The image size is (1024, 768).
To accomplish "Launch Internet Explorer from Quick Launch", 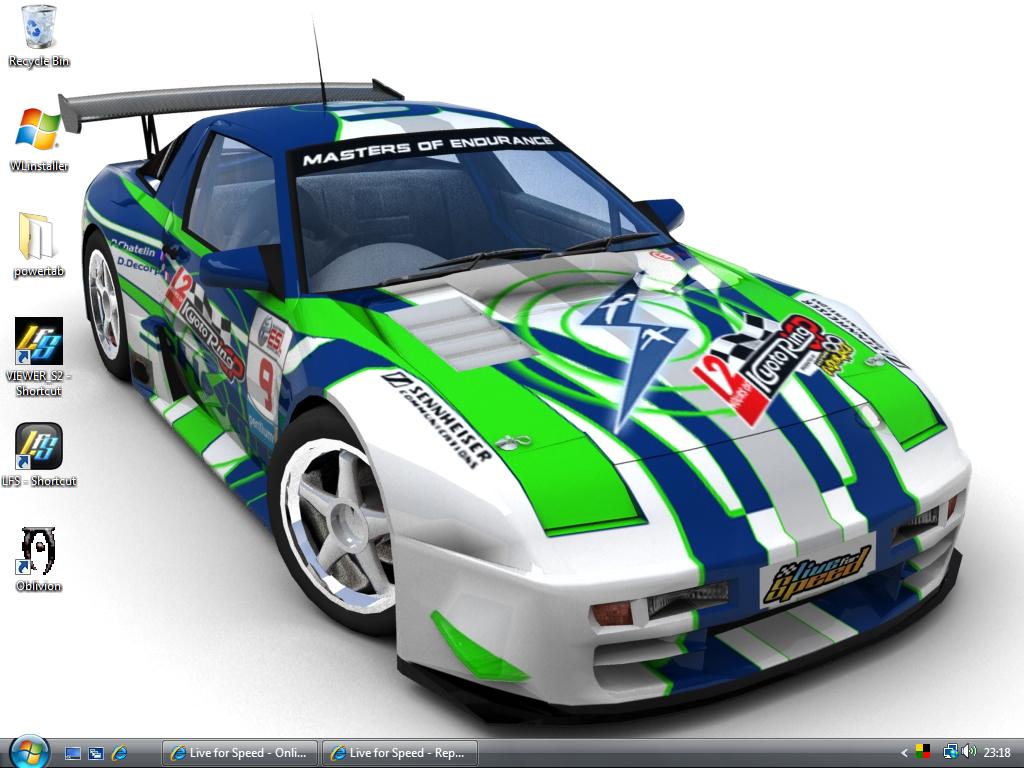I will point(120,753).
